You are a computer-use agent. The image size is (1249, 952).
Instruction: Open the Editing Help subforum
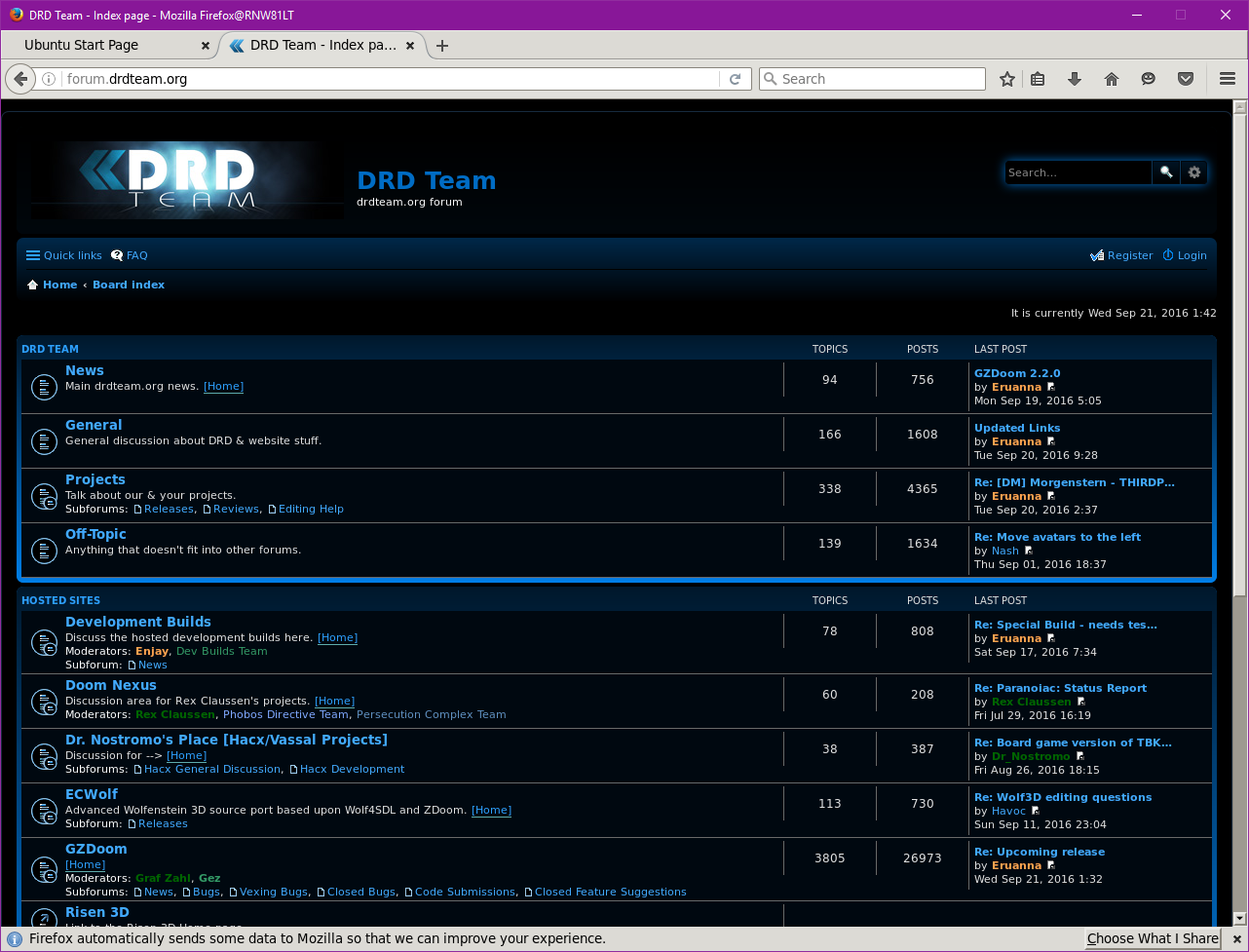click(311, 509)
